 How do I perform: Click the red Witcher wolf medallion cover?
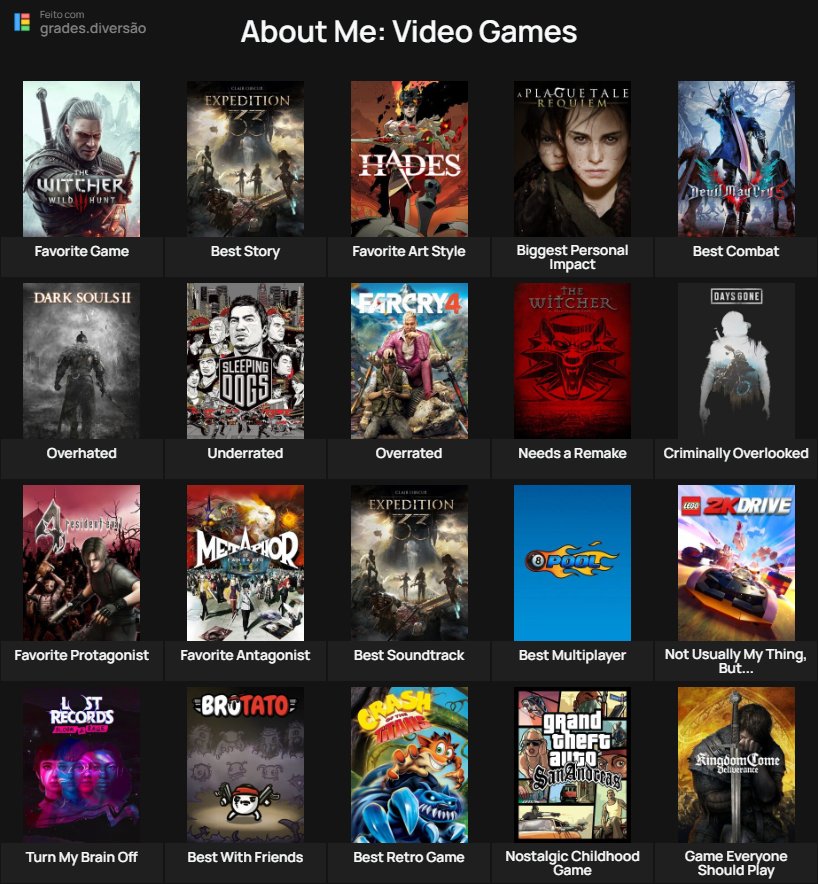pos(572,361)
